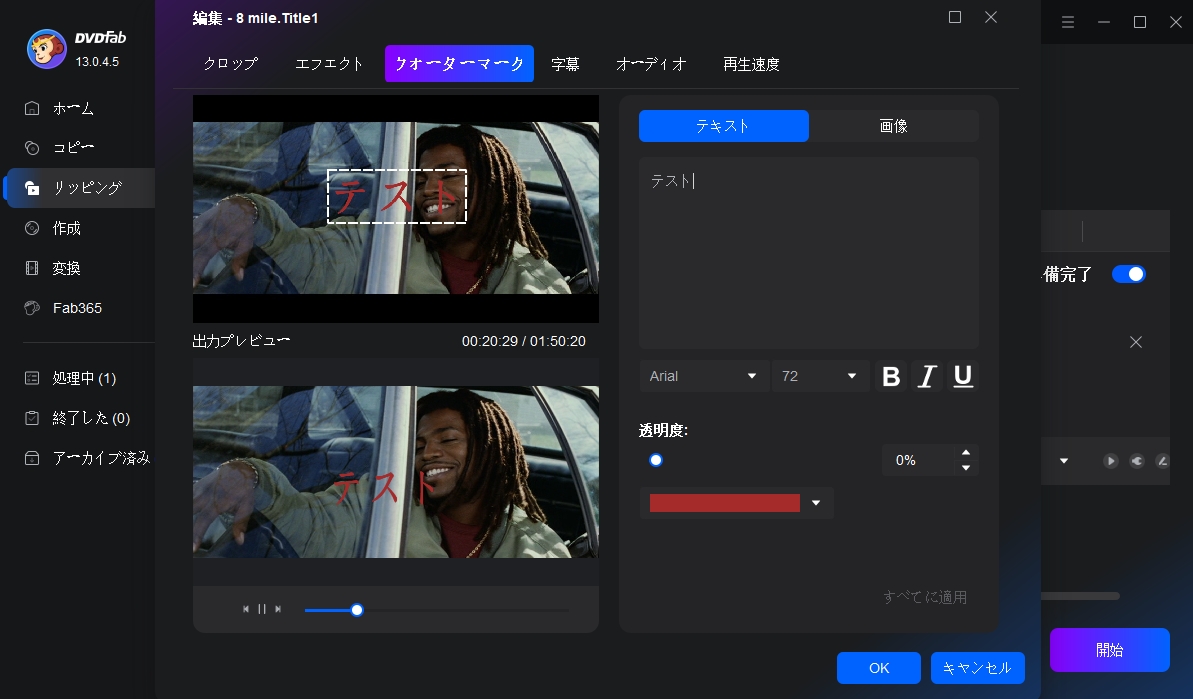Jump to previous frame in preview
Image resolution: width=1193 pixels, height=699 pixels.
(x=246, y=609)
